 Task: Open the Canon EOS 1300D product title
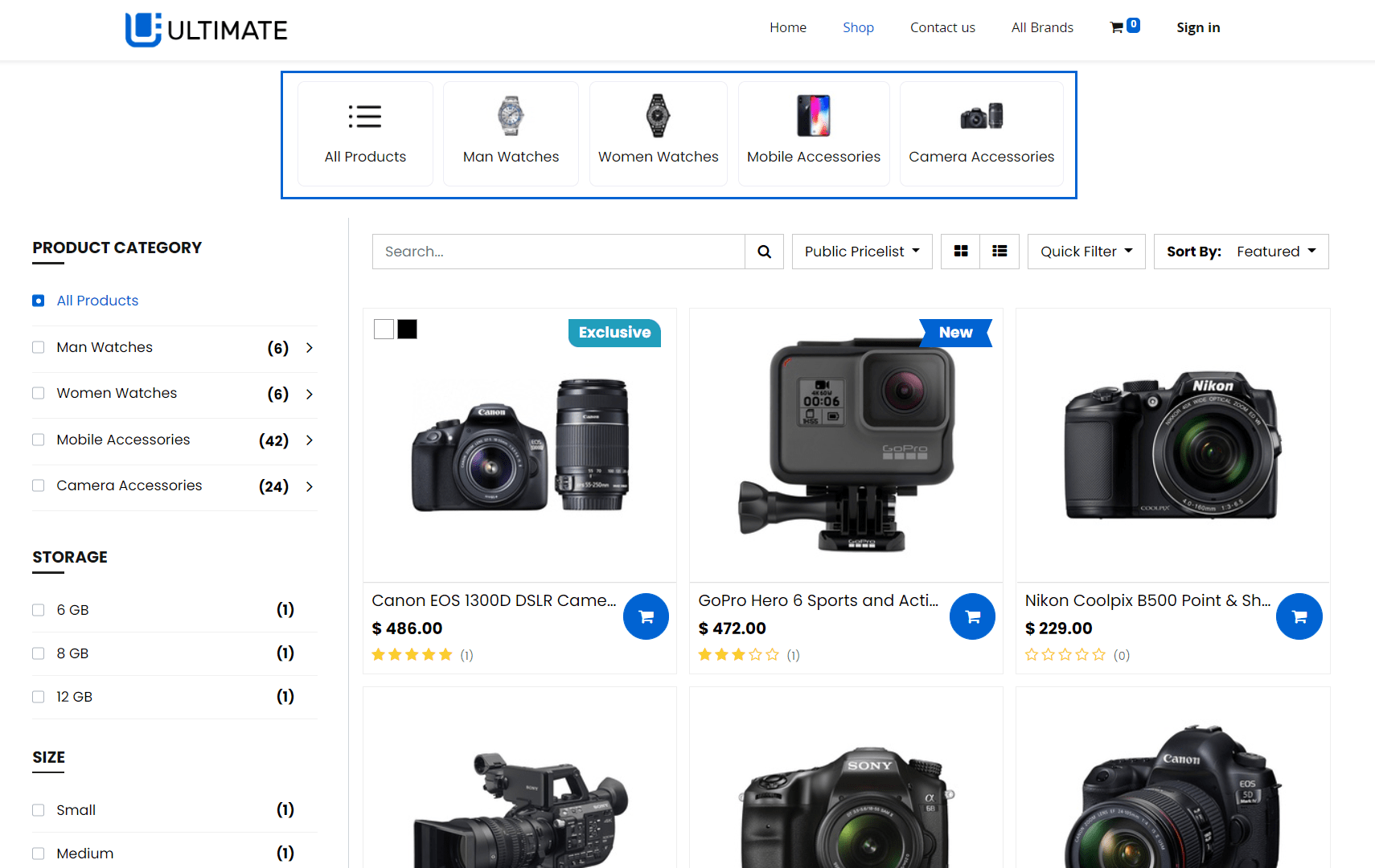[x=494, y=600]
